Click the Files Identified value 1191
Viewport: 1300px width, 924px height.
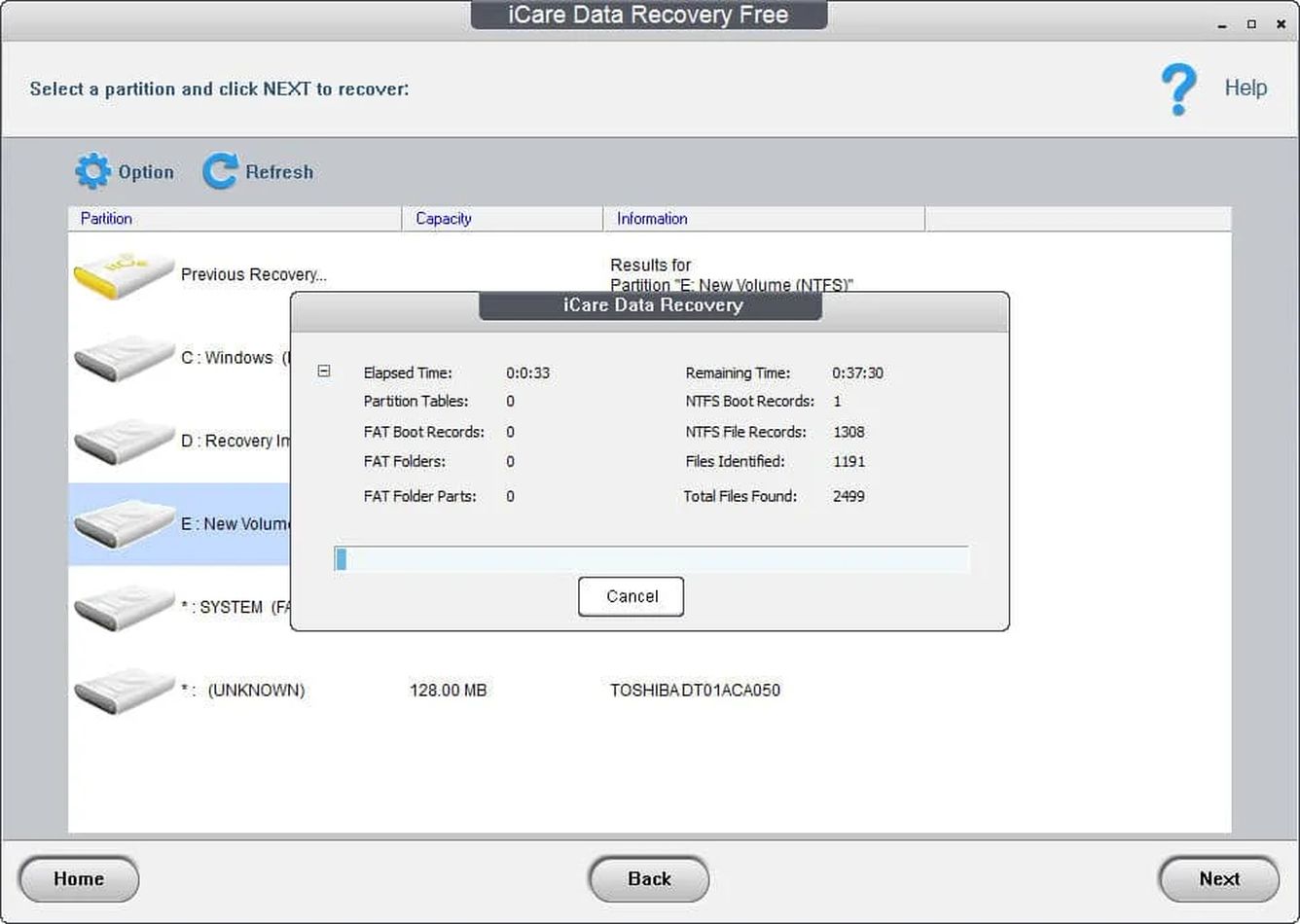(849, 461)
